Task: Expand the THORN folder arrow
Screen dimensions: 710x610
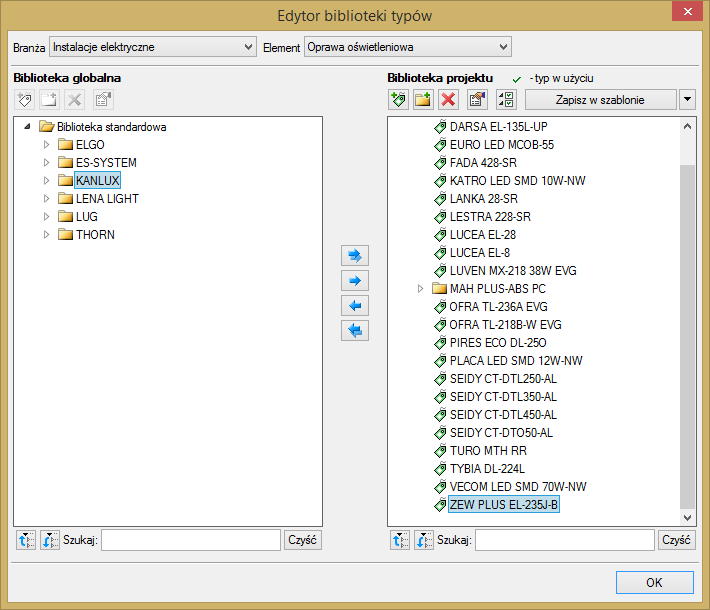Action: 46,235
